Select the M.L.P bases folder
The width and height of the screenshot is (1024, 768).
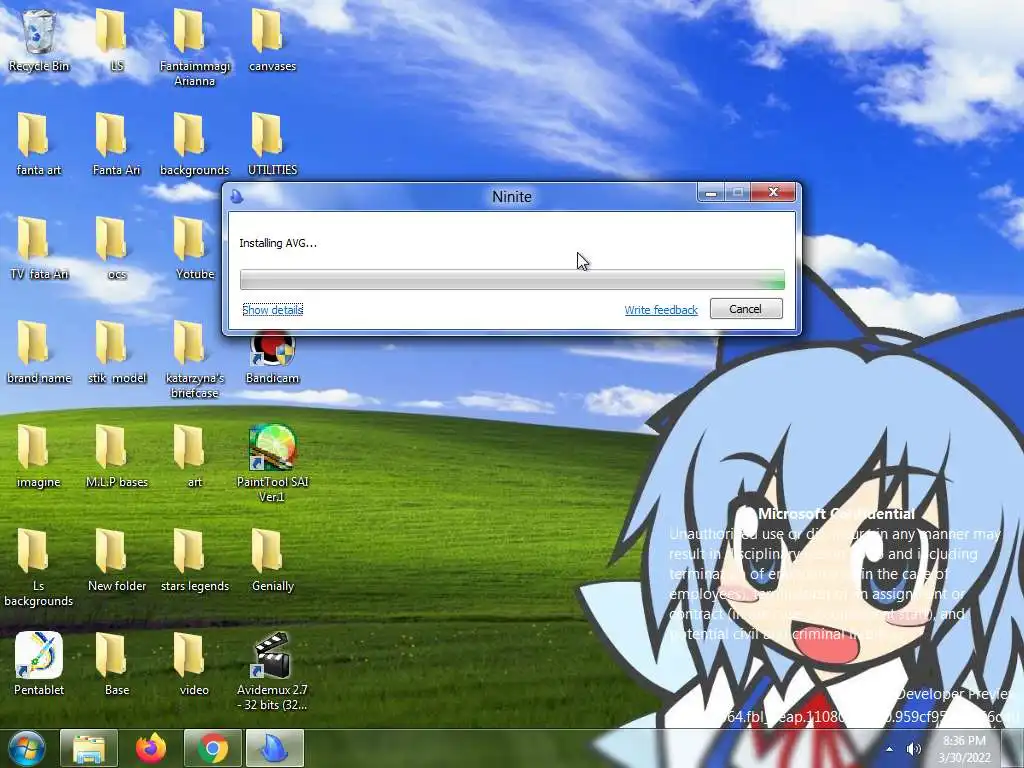pos(116,456)
